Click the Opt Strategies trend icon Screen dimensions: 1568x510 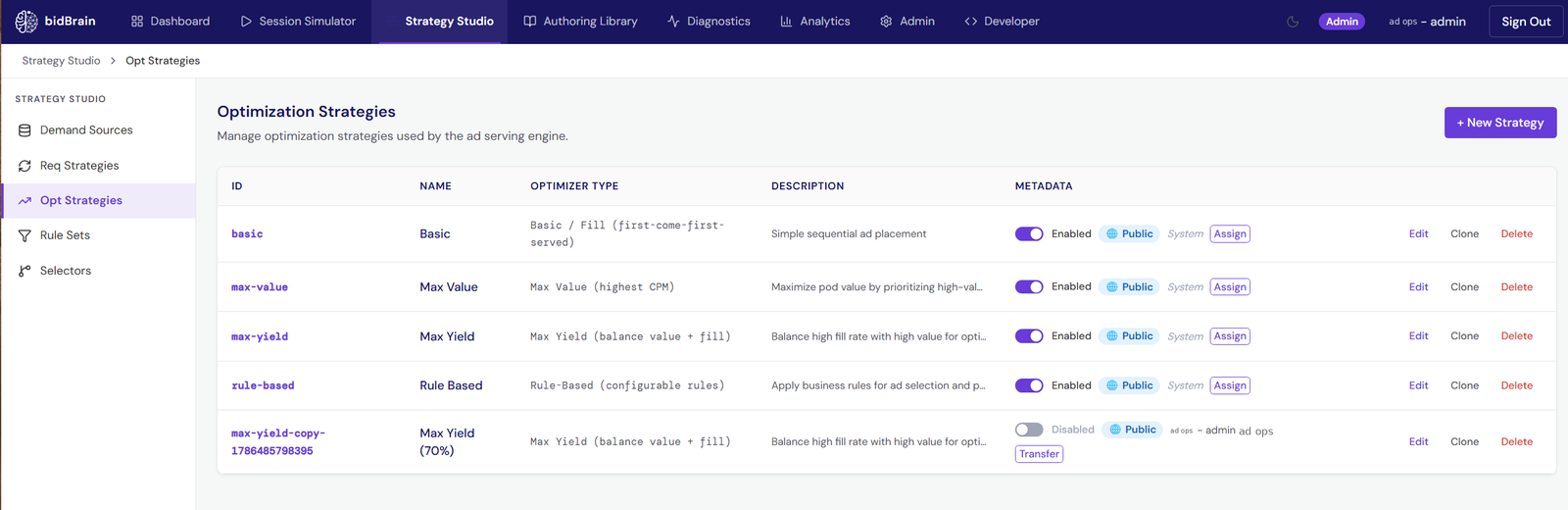[x=24, y=201]
